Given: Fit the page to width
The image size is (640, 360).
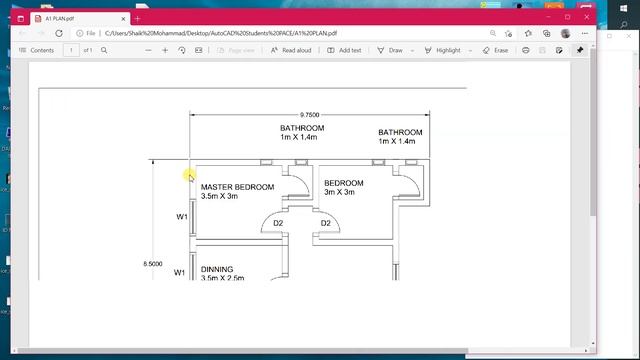Looking at the screenshot, I should 198,50.
